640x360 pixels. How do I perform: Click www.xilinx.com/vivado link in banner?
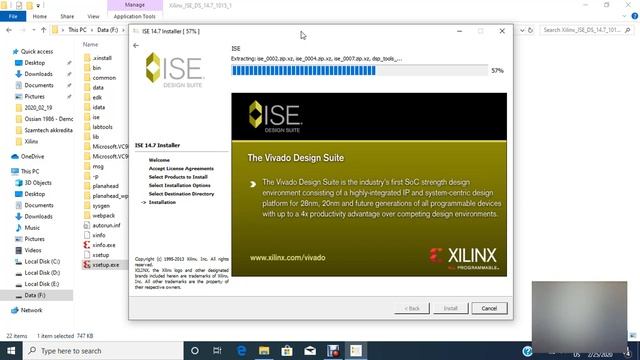coord(287,258)
